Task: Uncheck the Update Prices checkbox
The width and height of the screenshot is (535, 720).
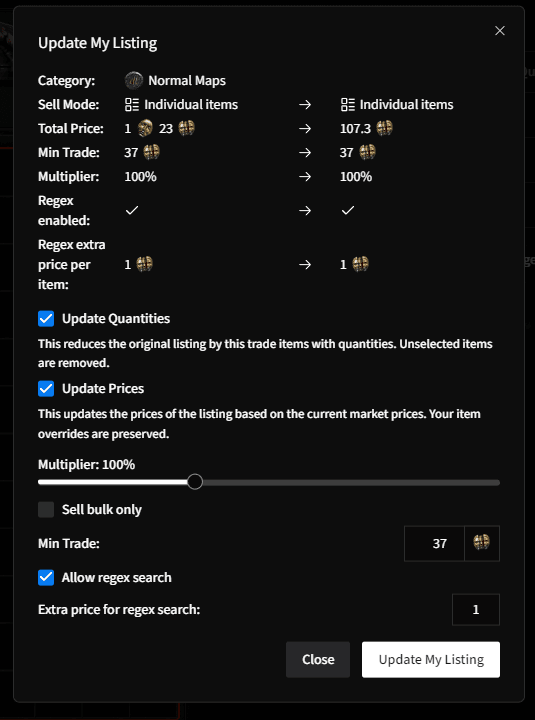Action: (x=46, y=388)
